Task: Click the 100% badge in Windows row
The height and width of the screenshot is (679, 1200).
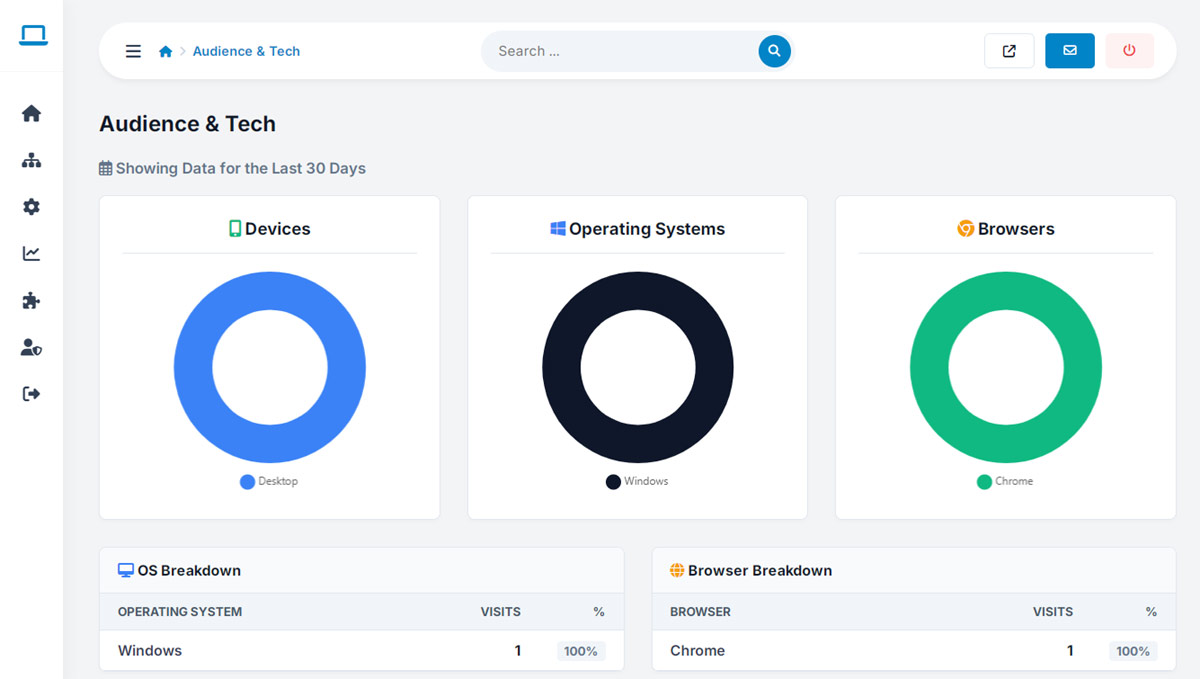Action: (x=581, y=651)
